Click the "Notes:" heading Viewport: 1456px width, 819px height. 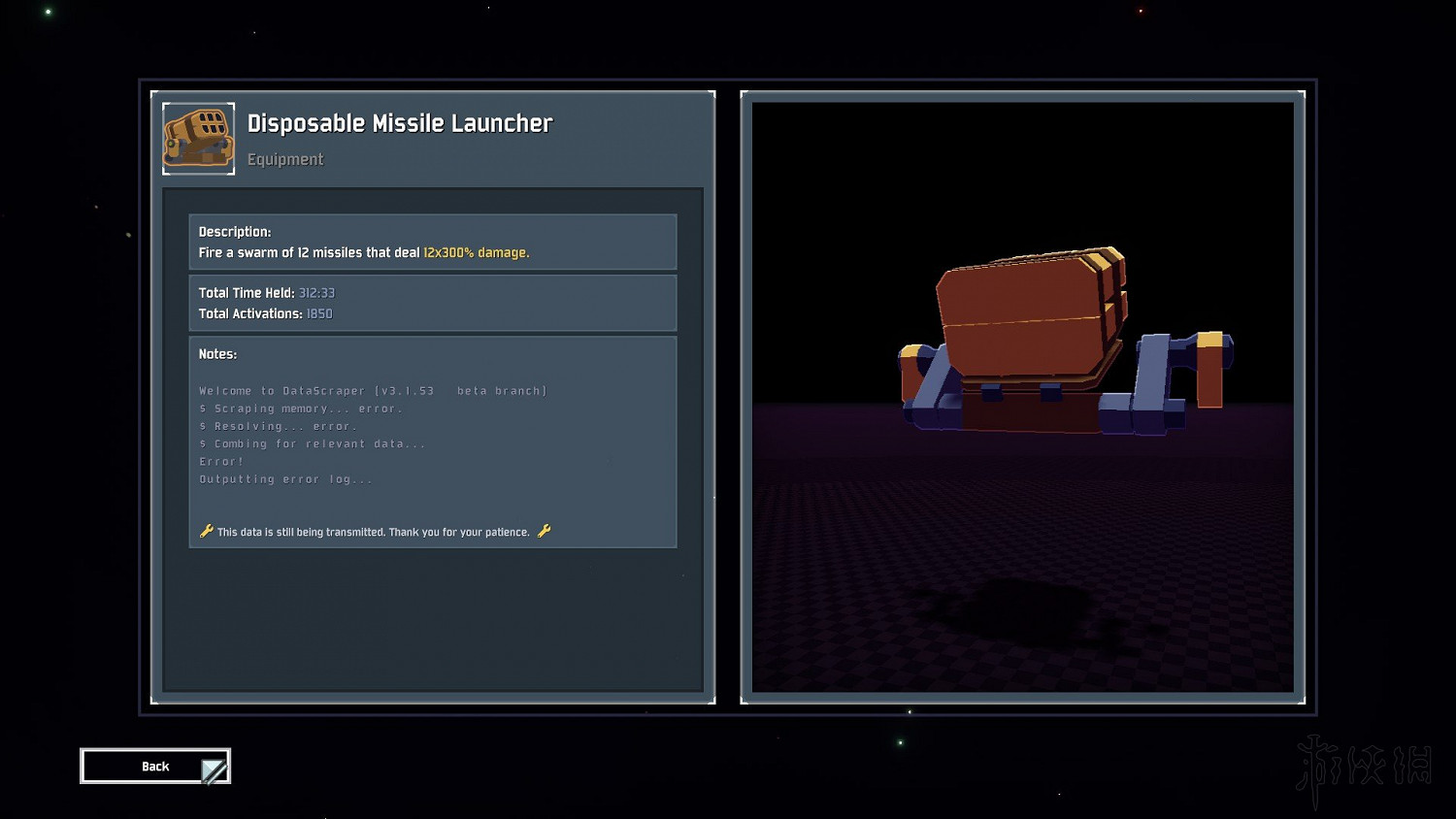click(x=217, y=354)
